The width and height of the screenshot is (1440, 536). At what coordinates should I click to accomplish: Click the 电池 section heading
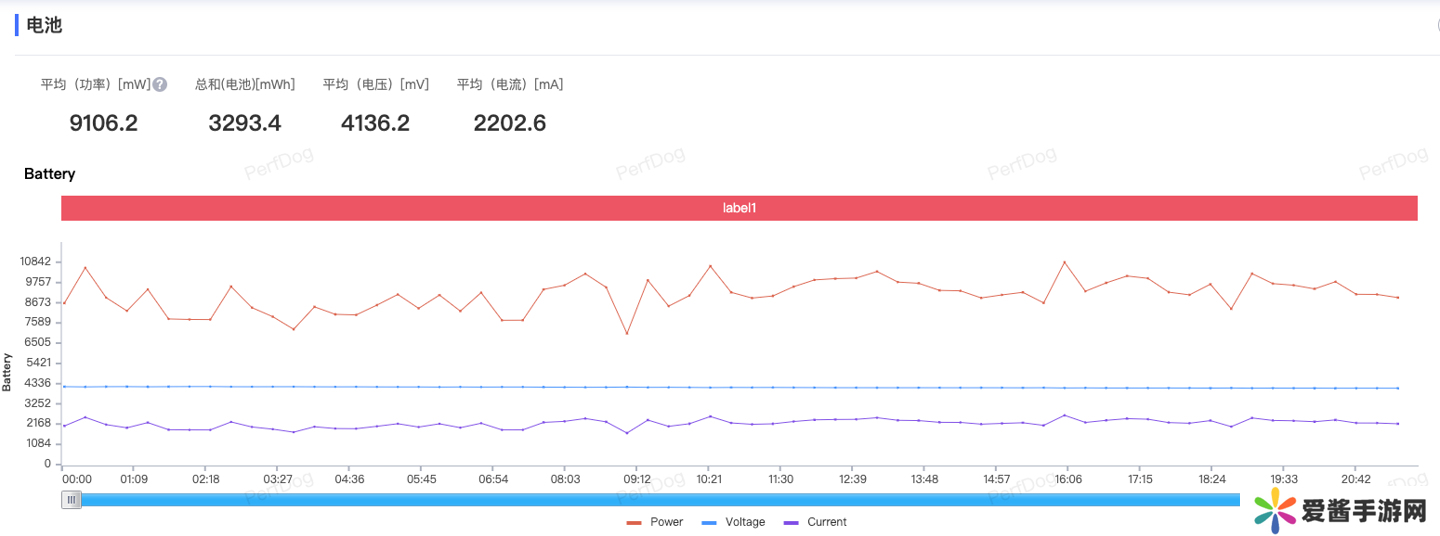click(44, 25)
